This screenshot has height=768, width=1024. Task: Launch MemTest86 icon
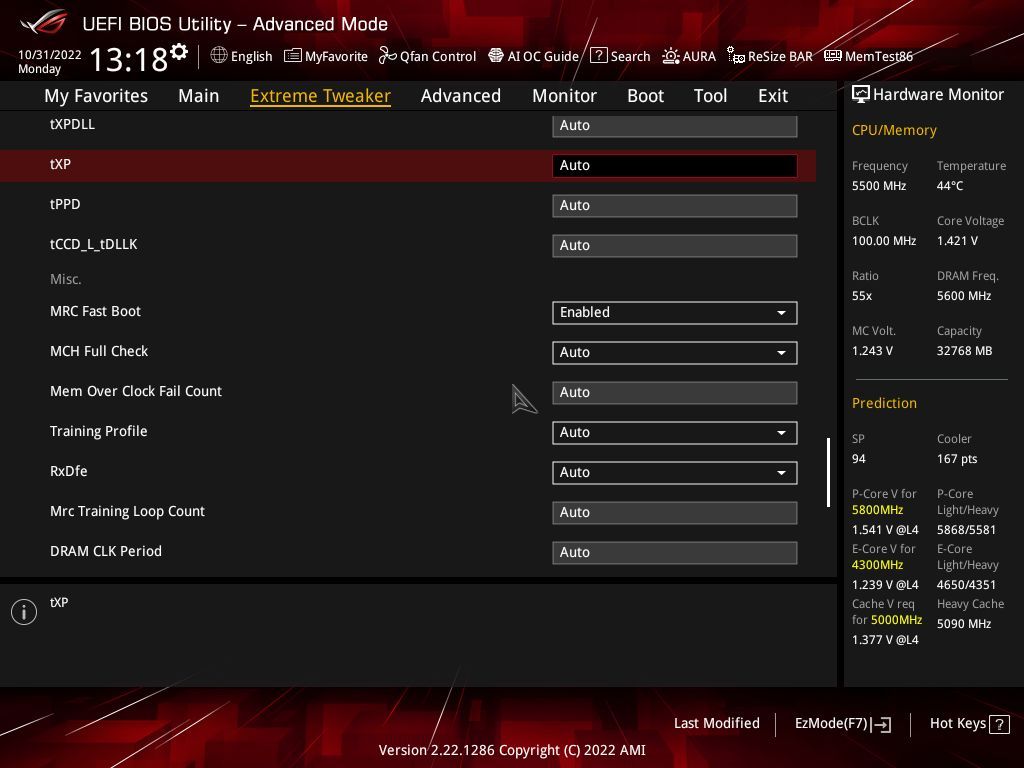pyautogui.click(x=833, y=56)
